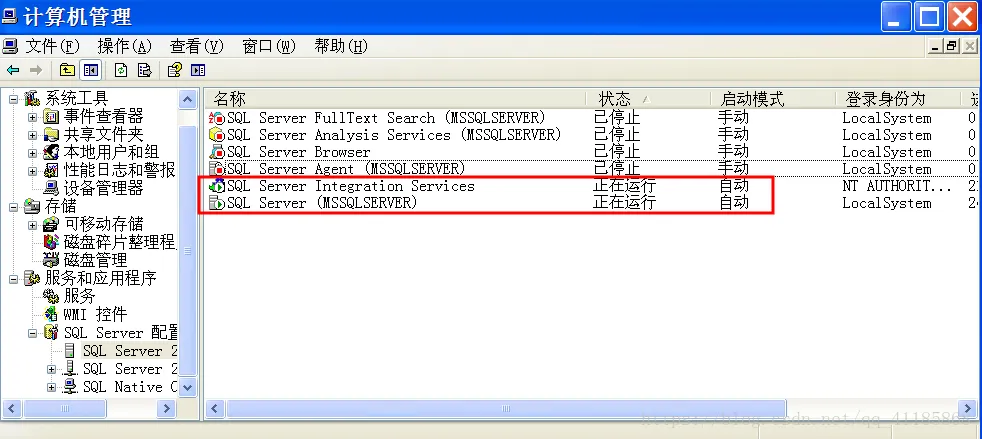The image size is (982, 439).
Task: Click the 系统工具 icon
Action: (x=32, y=98)
